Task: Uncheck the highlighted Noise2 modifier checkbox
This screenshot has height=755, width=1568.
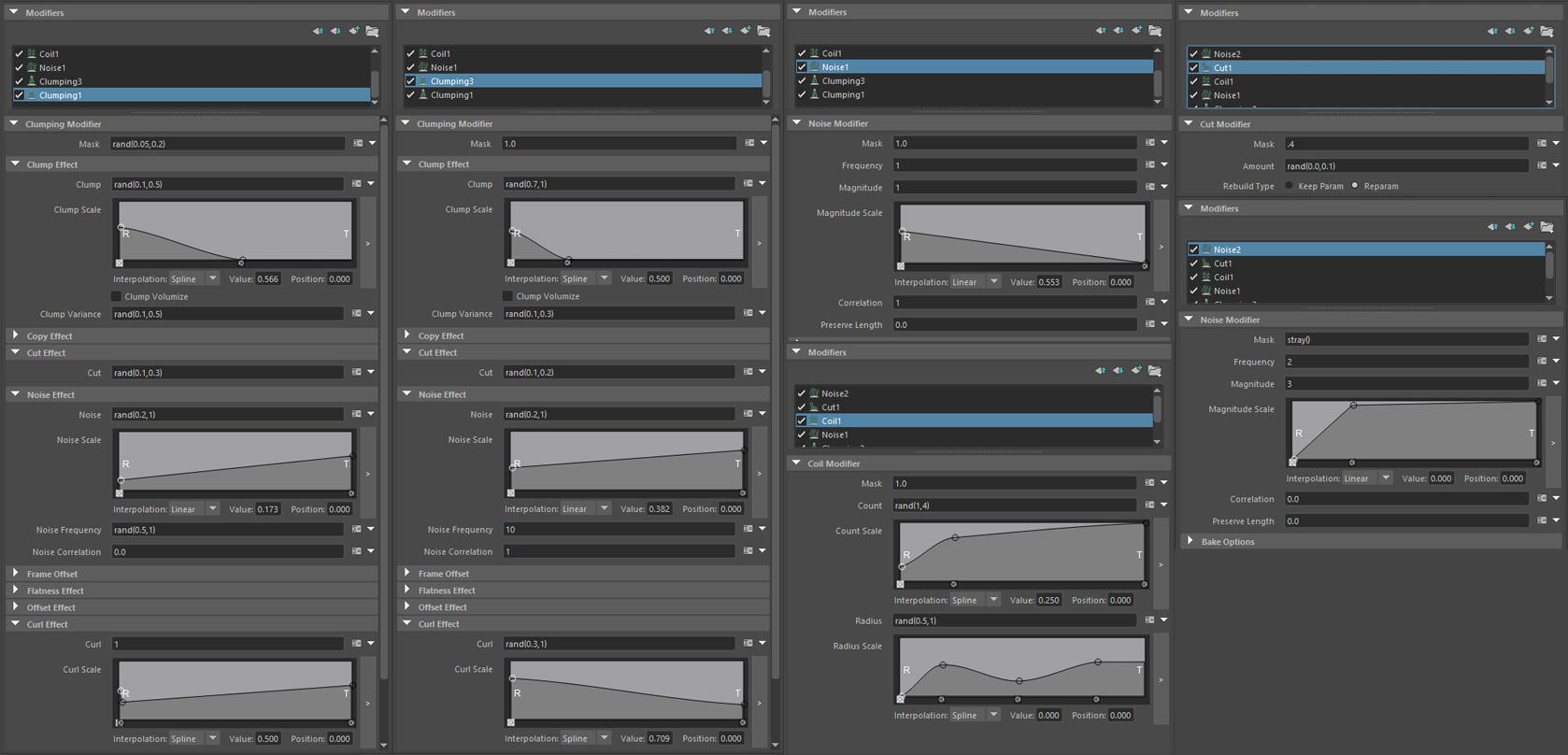Action: [1193, 249]
